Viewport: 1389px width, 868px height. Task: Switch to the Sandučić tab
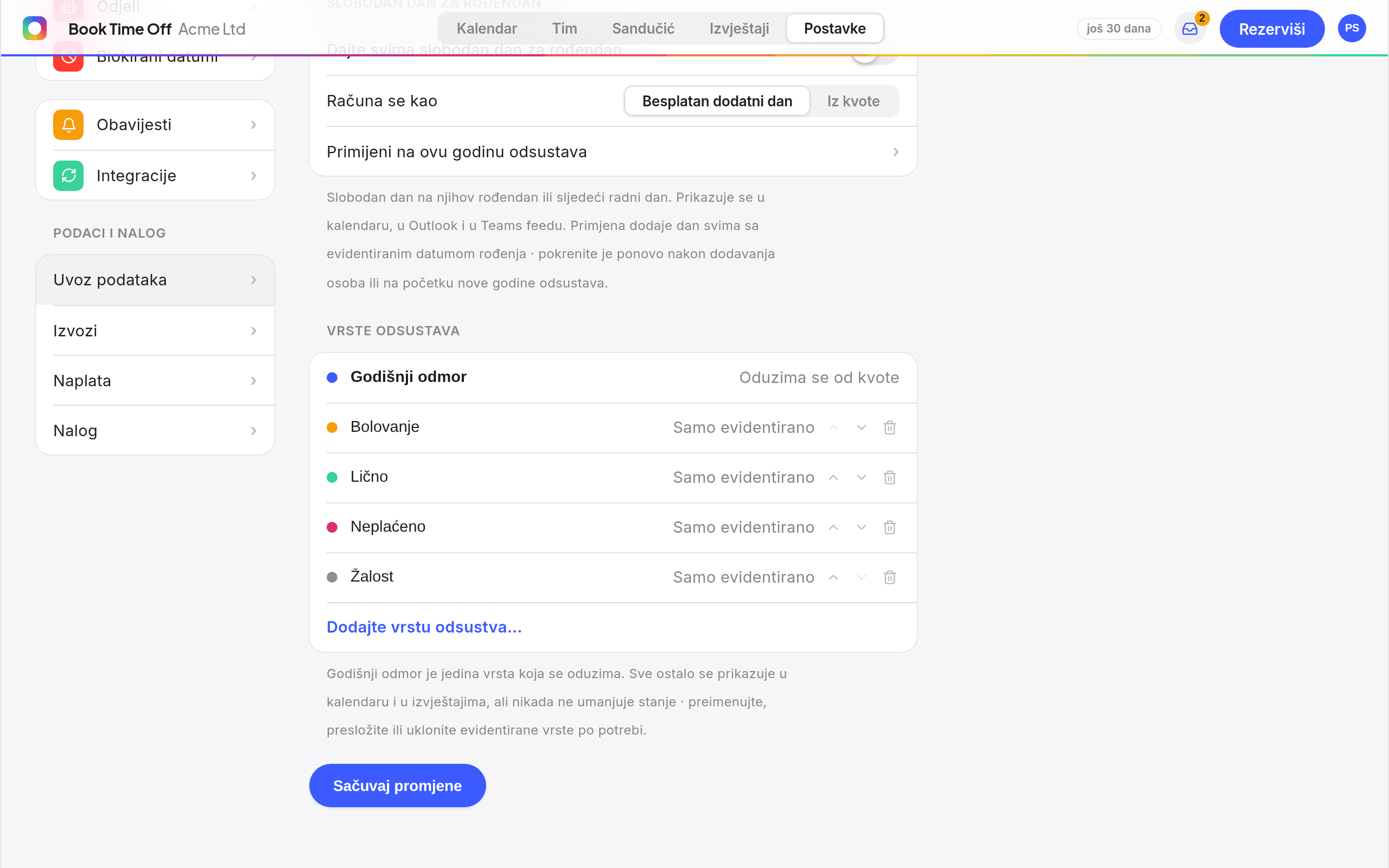click(643, 28)
